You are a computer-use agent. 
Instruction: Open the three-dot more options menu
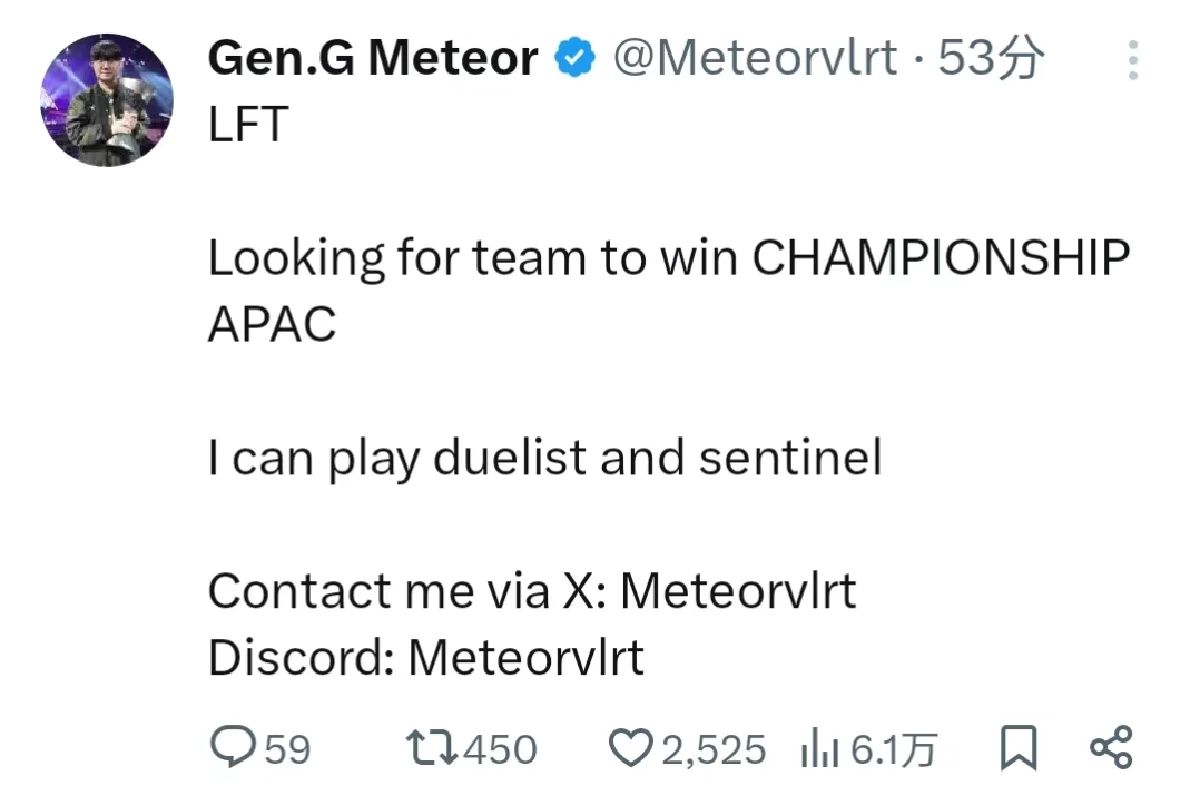click(x=1132, y=60)
